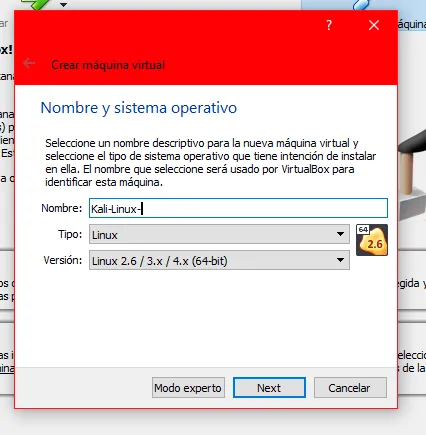The width and height of the screenshot is (426, 435).
Task: Cancel the virtual machine creation
Action: coord(350,388)
